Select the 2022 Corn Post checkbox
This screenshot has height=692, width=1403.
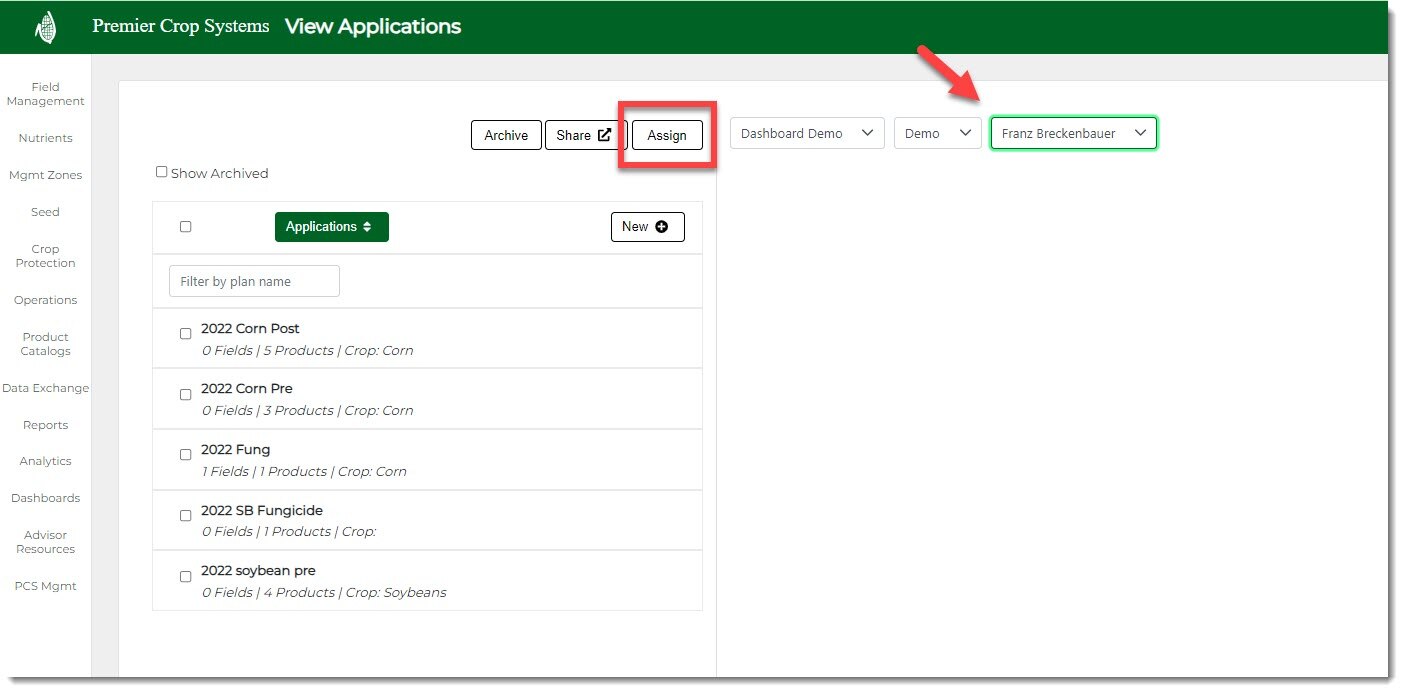(185, 334)
